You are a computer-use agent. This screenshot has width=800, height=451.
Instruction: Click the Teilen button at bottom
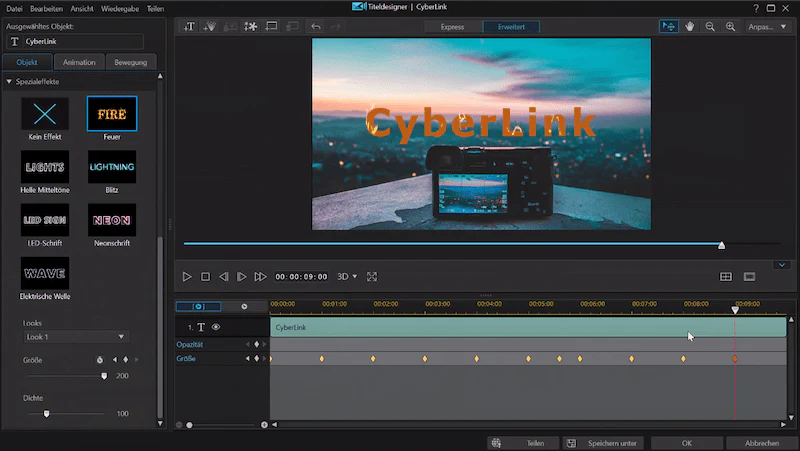pyautogui.click(x=523, y=443)
